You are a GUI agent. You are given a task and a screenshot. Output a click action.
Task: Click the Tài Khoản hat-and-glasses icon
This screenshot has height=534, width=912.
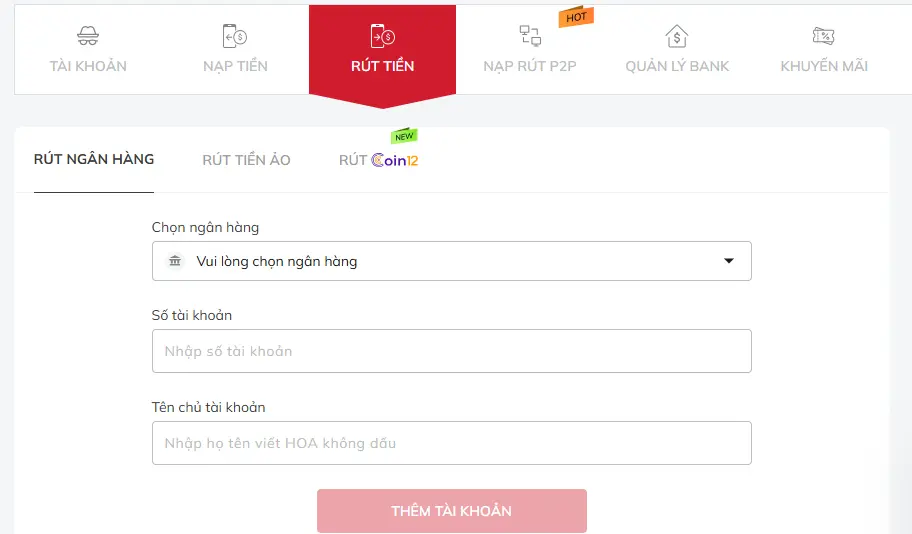[x=88, y=36]
